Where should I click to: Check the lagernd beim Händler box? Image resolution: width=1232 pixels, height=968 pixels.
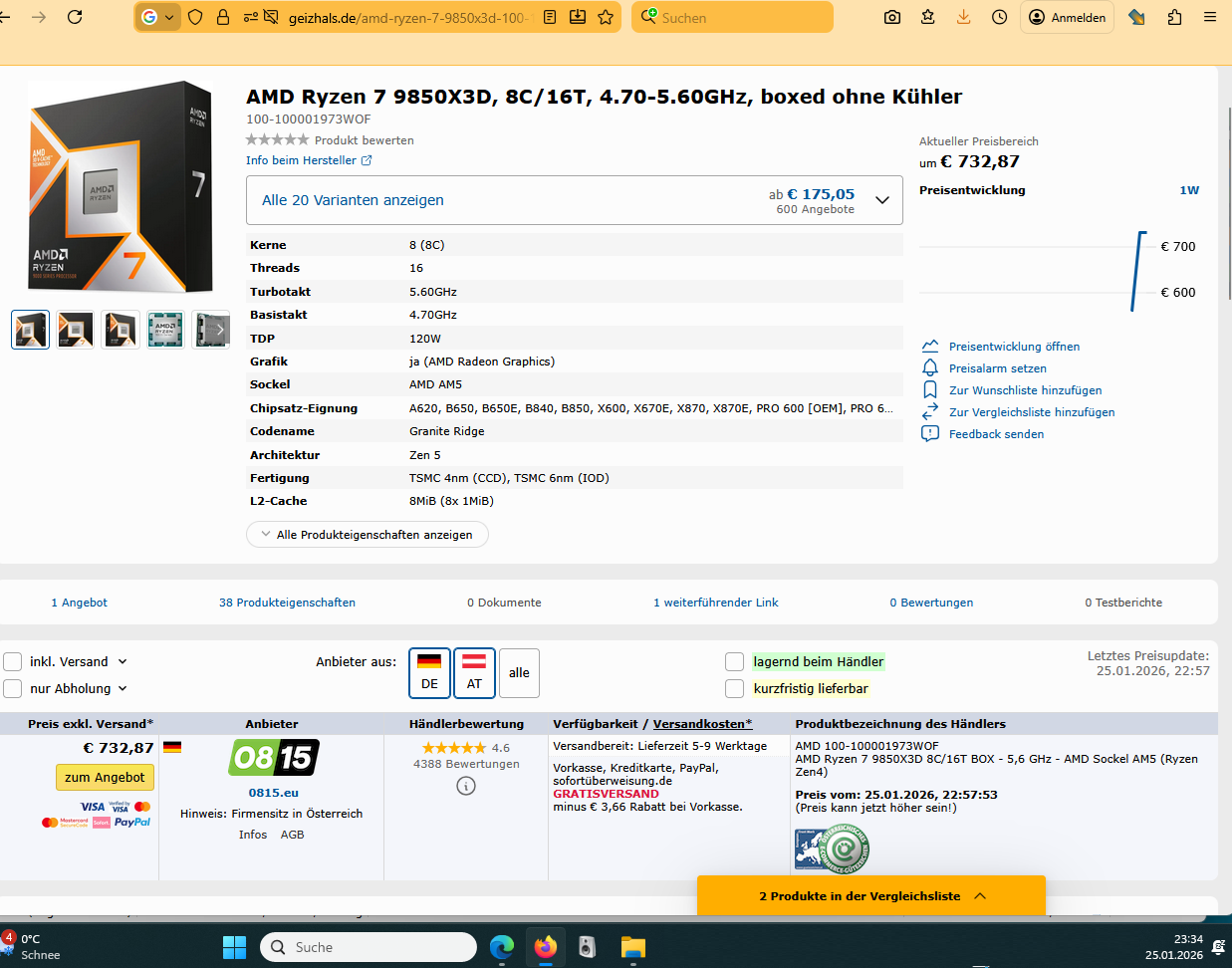(735, 661)
